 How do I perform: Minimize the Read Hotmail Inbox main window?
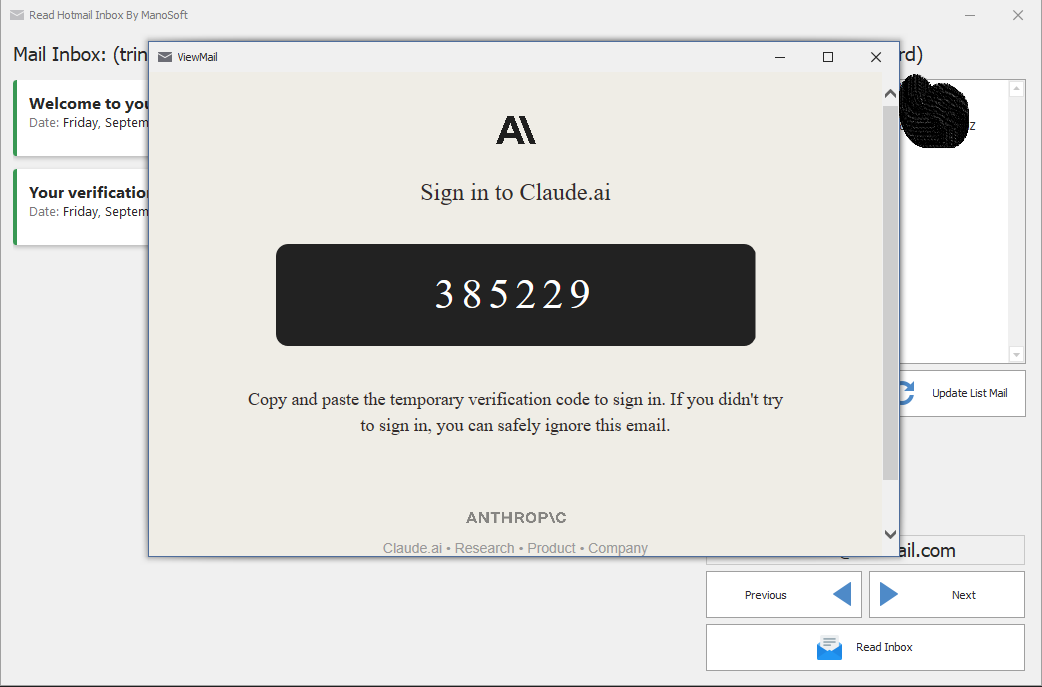click(970, 15)
